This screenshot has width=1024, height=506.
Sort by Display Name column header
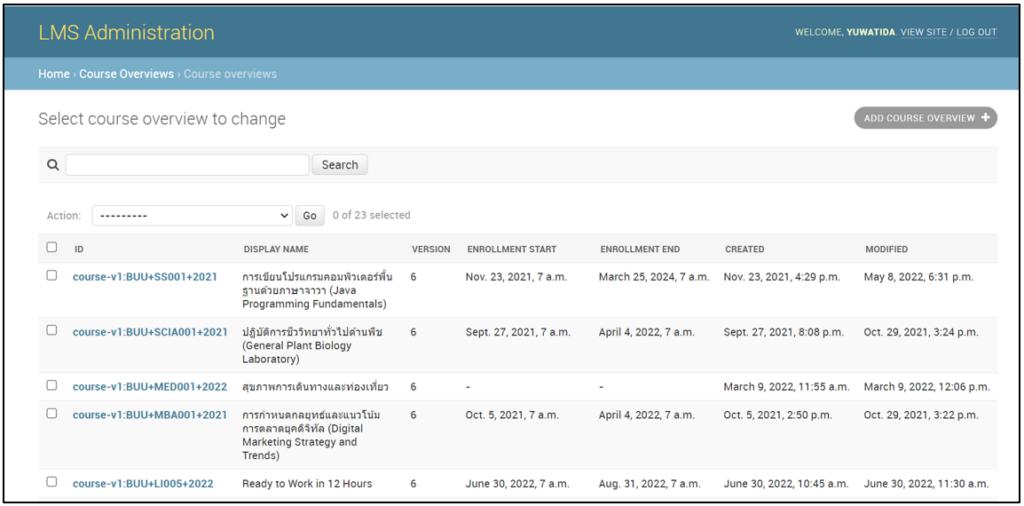(x=276, y=249)
